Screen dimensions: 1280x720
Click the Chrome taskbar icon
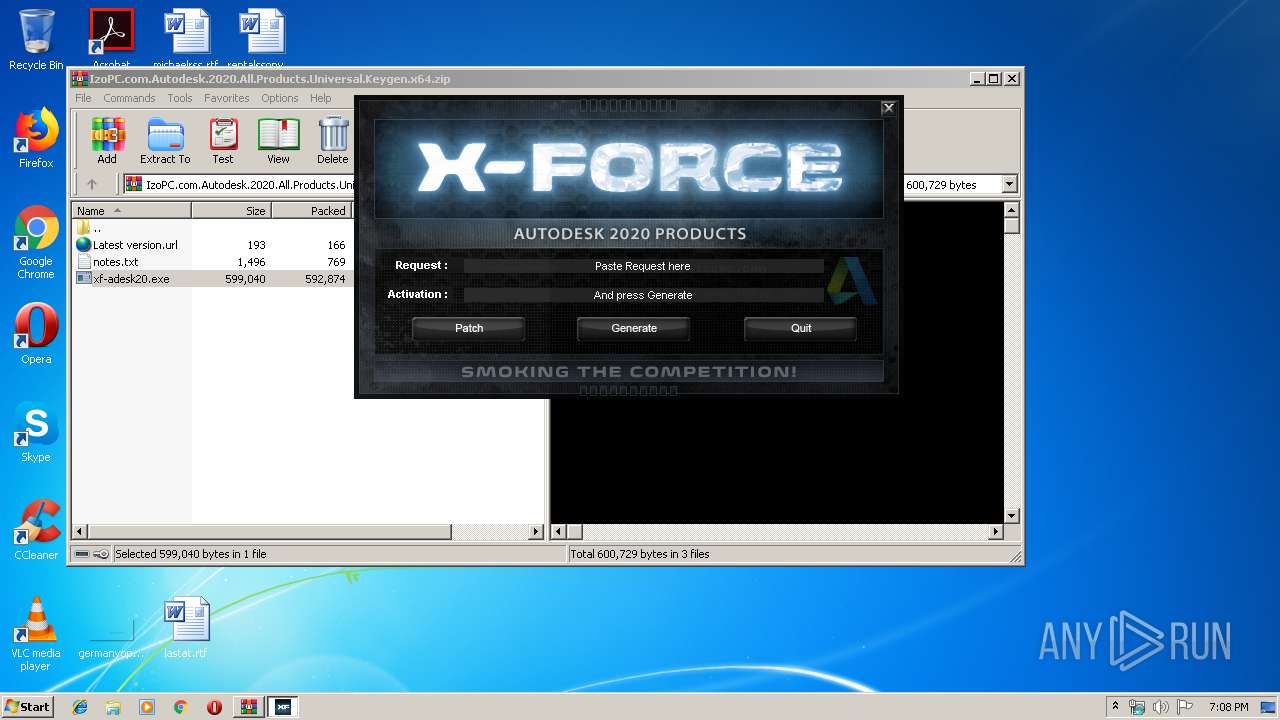180,707
